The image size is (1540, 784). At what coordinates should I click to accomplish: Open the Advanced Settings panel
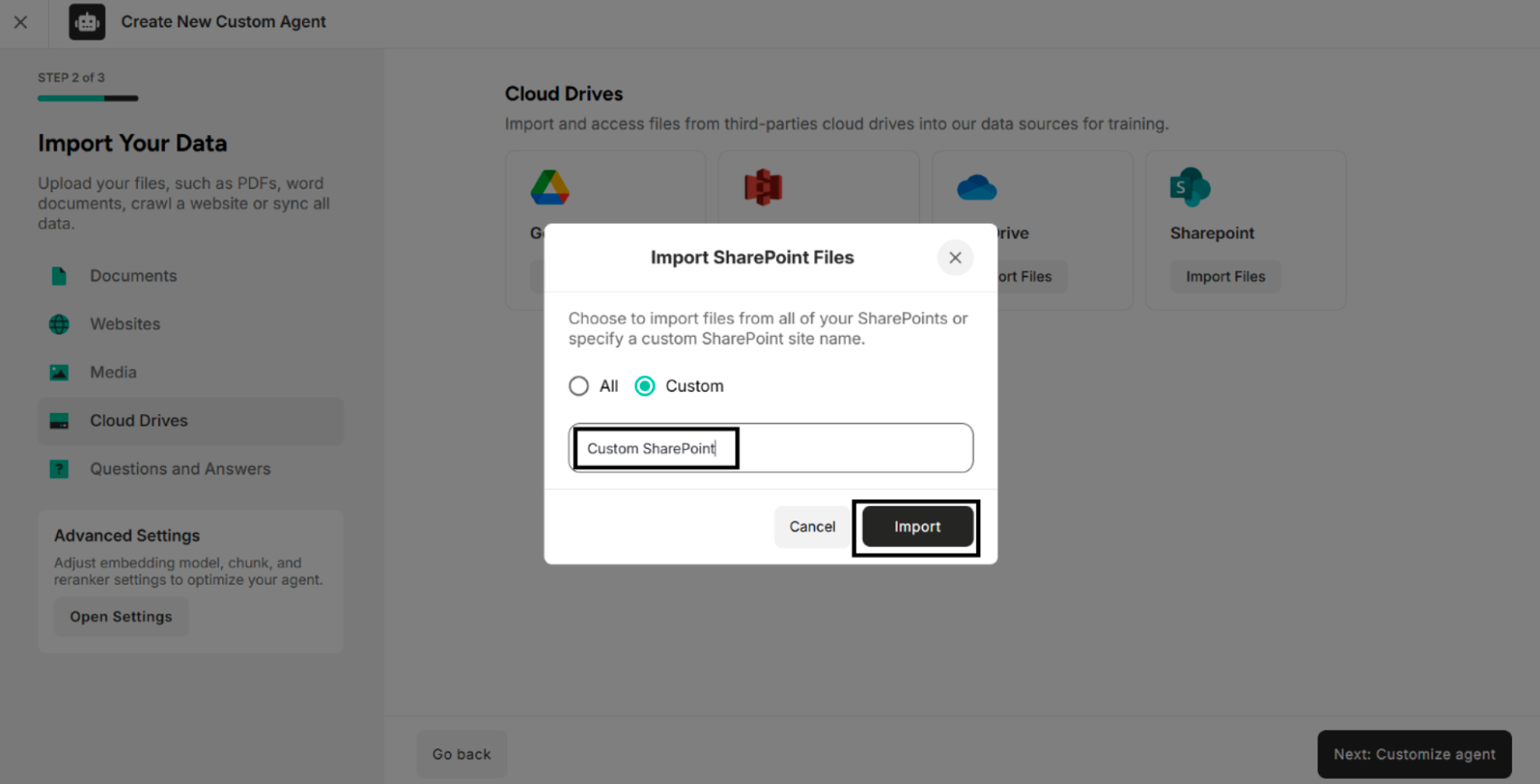coord(121,616)
